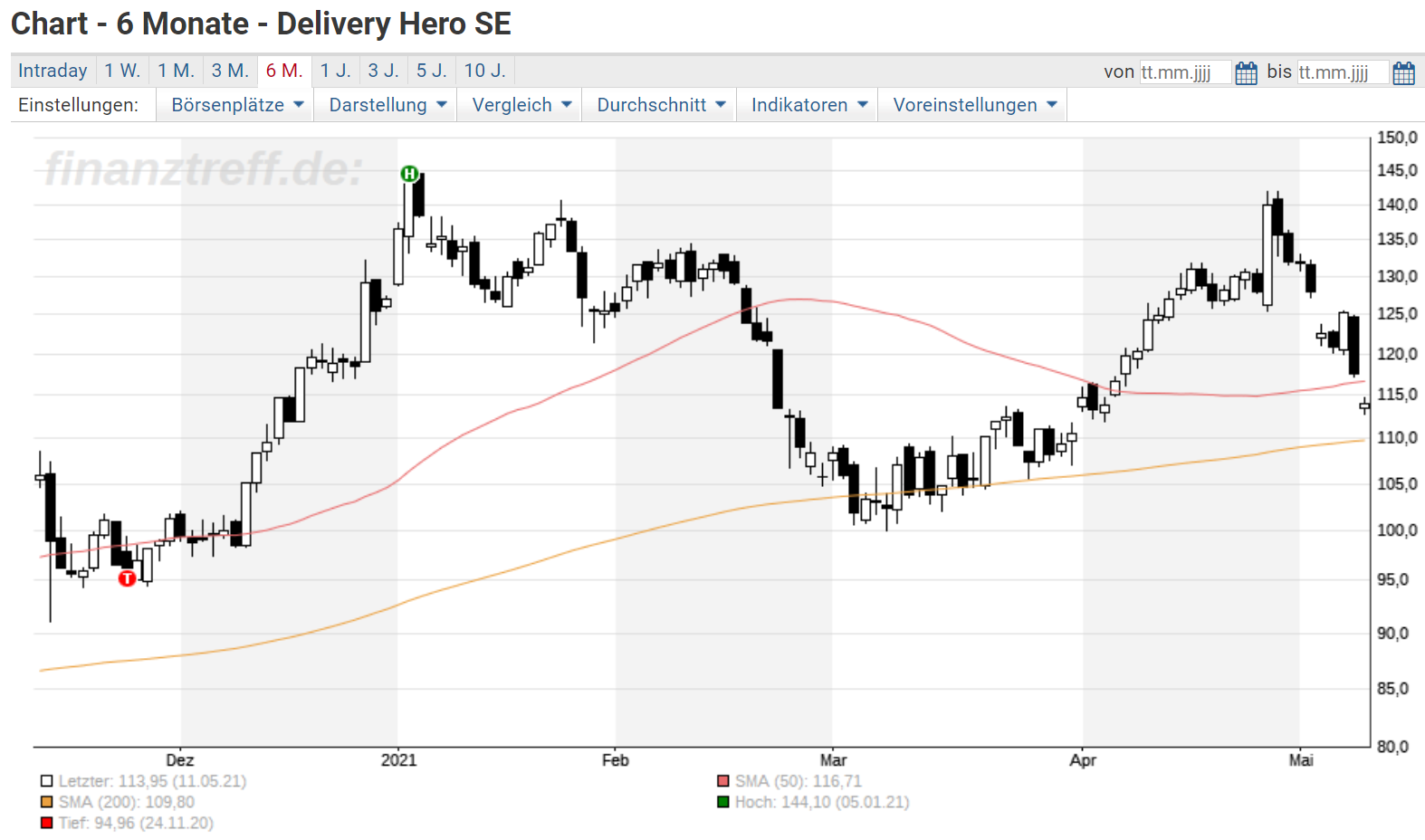1425x840 pixels.
Task: Click the 100,0 price axis label
Action: pyautogui.click(x=1397, y=530)
